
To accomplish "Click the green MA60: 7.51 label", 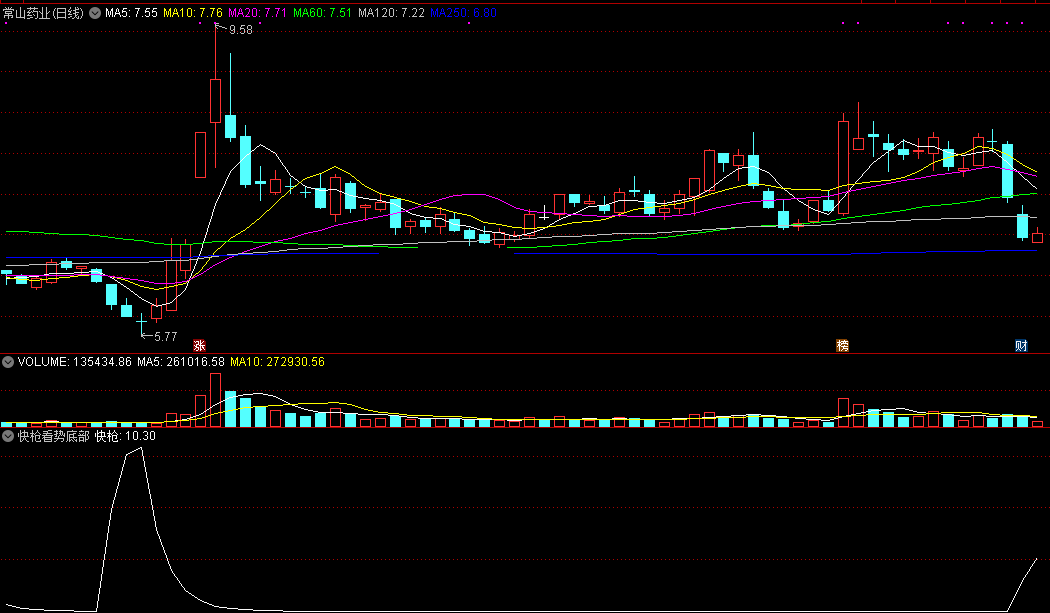I will coord(322,13).
